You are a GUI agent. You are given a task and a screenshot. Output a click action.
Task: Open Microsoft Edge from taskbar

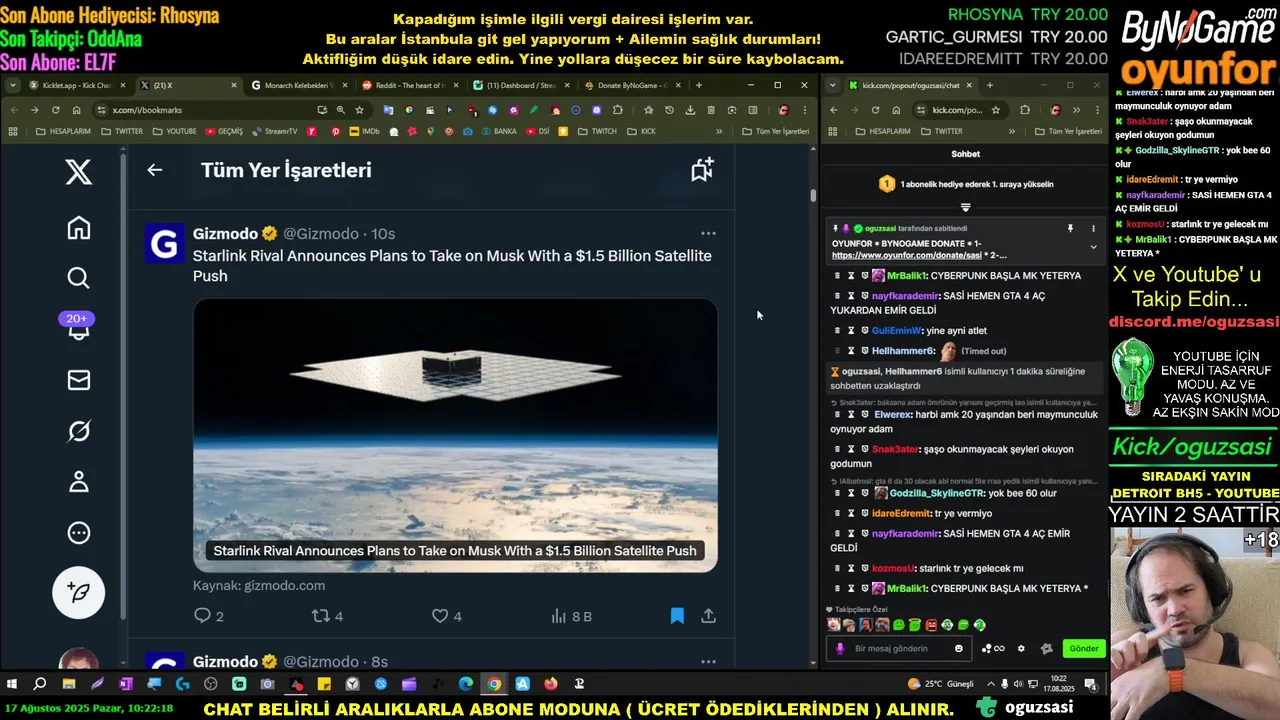pyautogui.click(x=466, y=684)
